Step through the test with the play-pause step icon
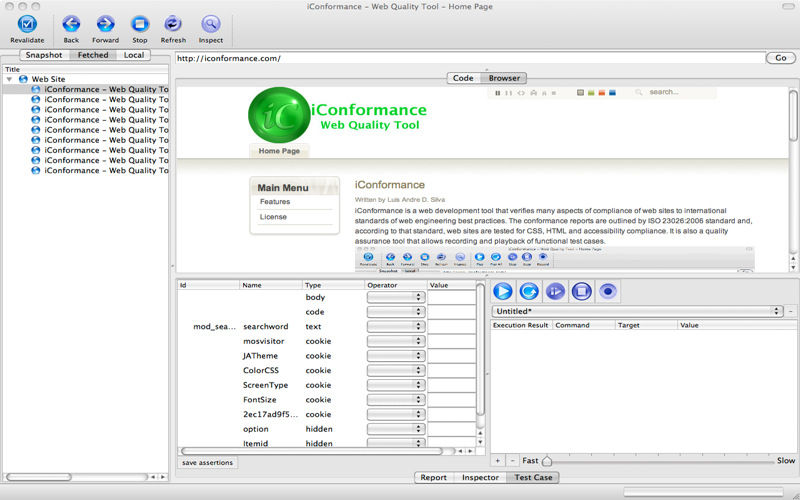The image size is (800, 500). tap(555, 291)
